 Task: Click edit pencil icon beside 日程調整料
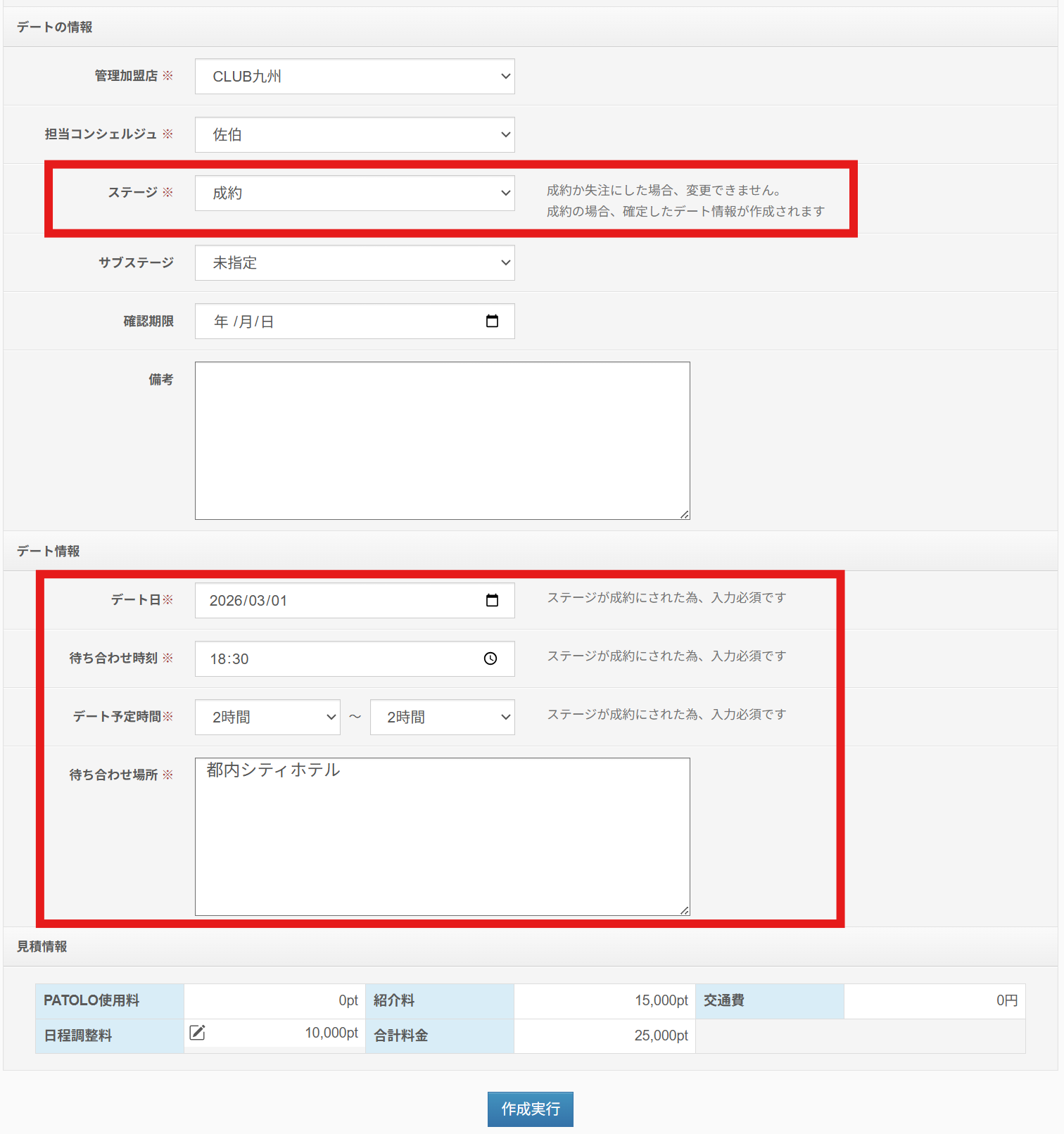[x=198, y=1033]
